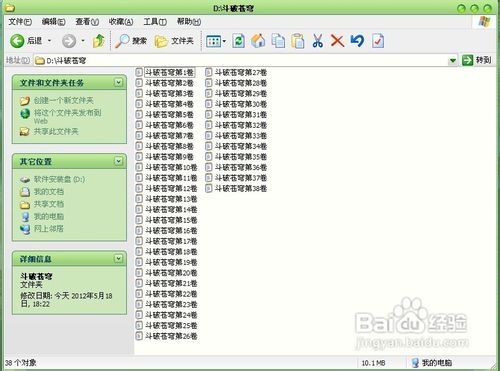Open the 查看(V) menu
The width and height of the screenshot is (500, 371).
pyautogui.click(x=87, y=22)
